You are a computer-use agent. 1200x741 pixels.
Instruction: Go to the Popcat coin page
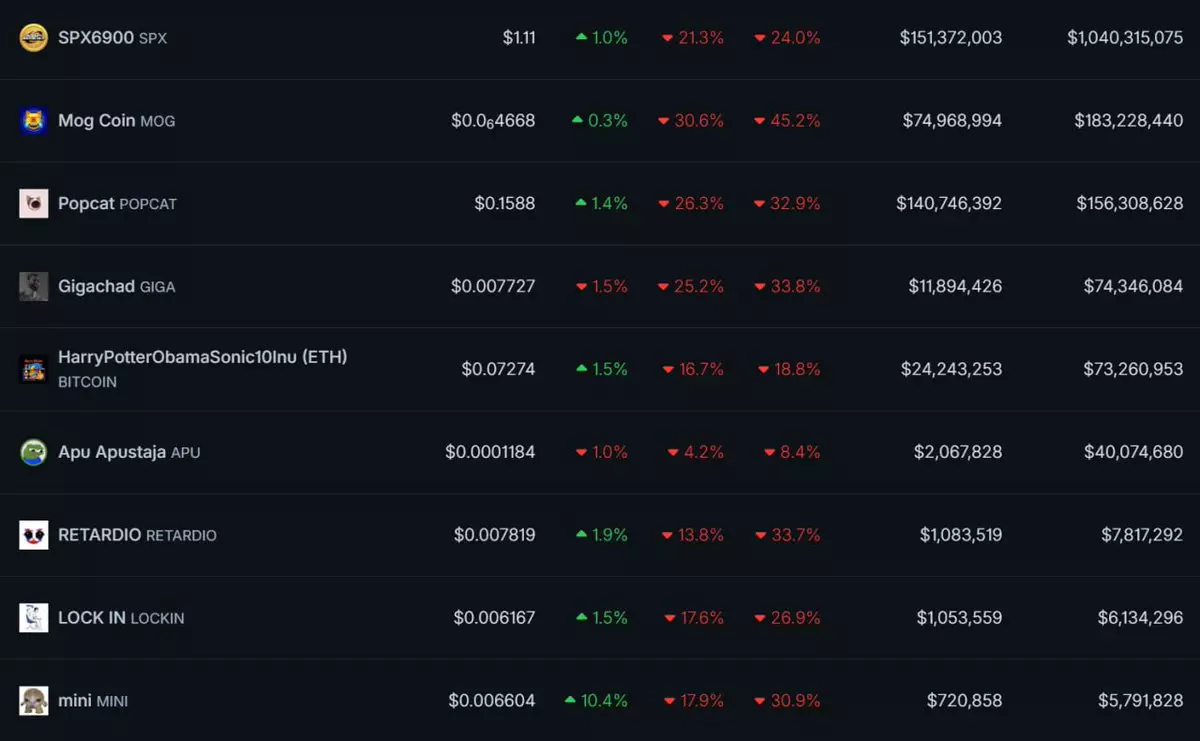coord(87,204)
